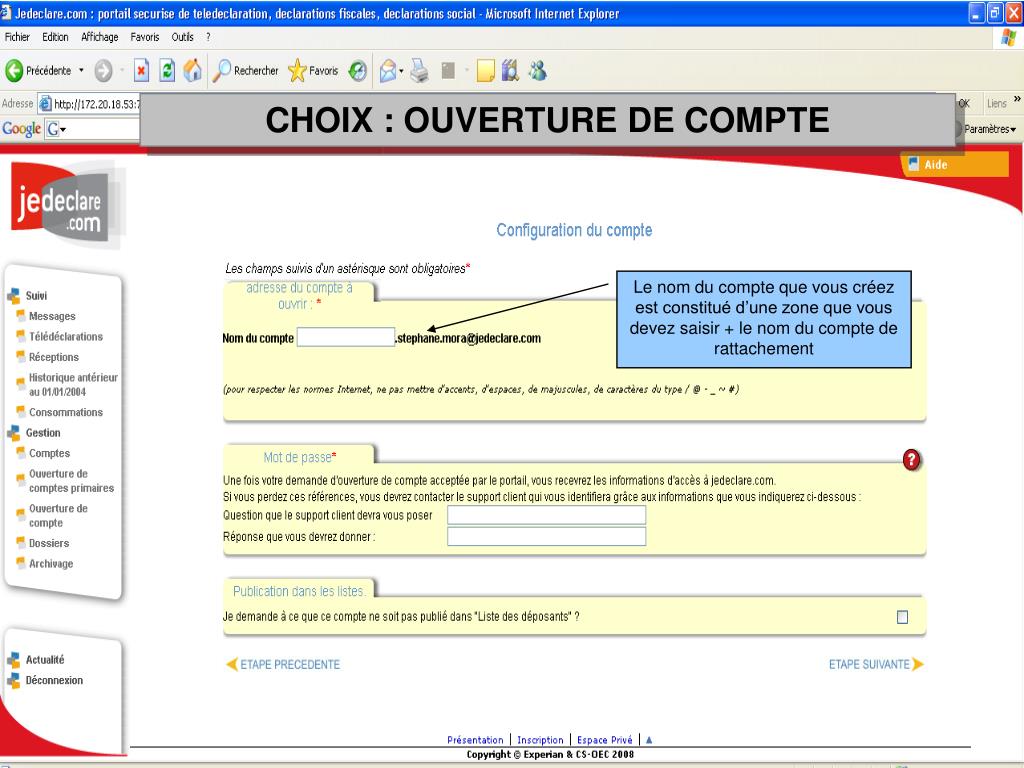
Task: Click the Windows flag logo icon
Action: point(1008,38)
